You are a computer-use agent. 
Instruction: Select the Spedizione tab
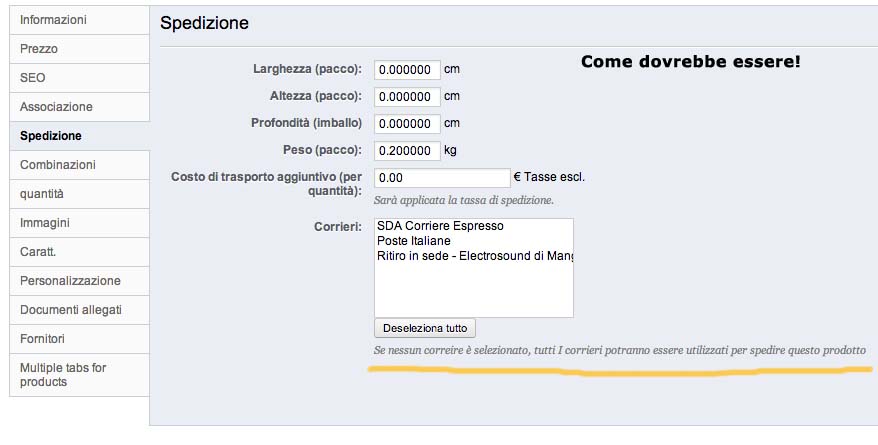(x=51, y=135)
